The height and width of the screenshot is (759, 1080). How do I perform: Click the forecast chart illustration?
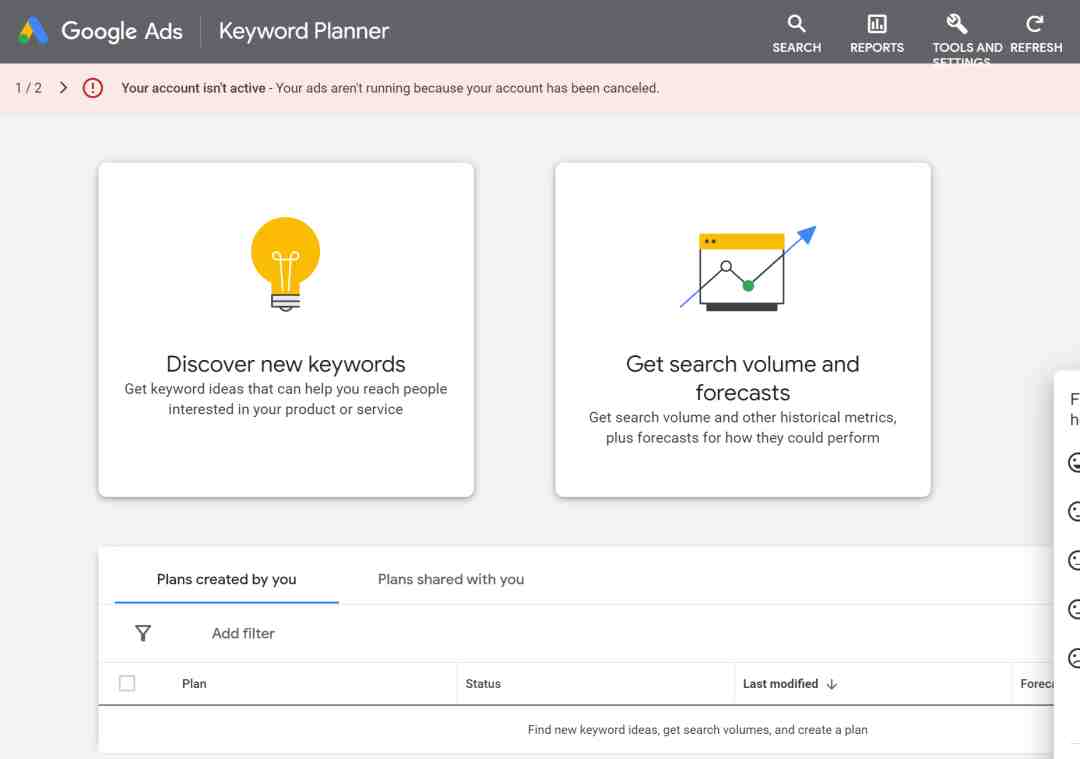(x=746, y=268)
